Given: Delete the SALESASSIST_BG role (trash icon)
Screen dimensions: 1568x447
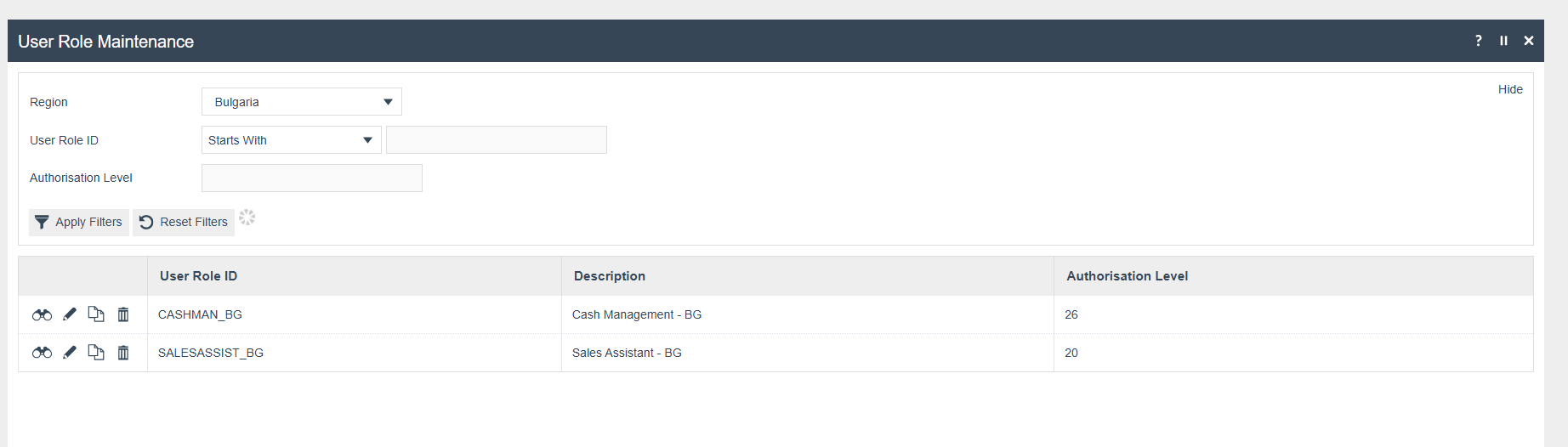Looking at the screenshot, I should coord(123,353).
